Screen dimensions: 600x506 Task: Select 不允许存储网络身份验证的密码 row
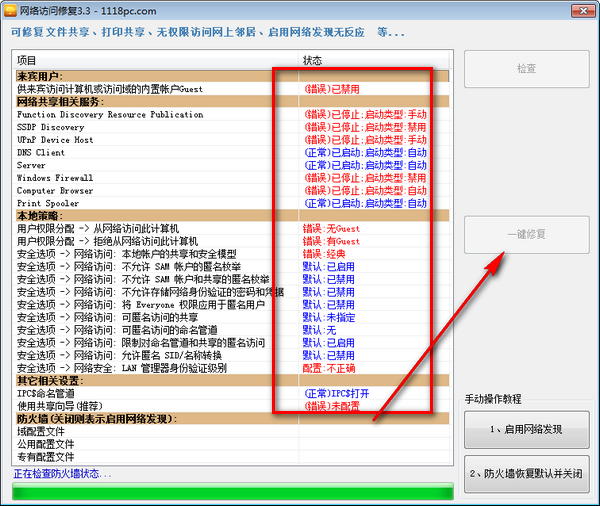(x=232, y=292)
